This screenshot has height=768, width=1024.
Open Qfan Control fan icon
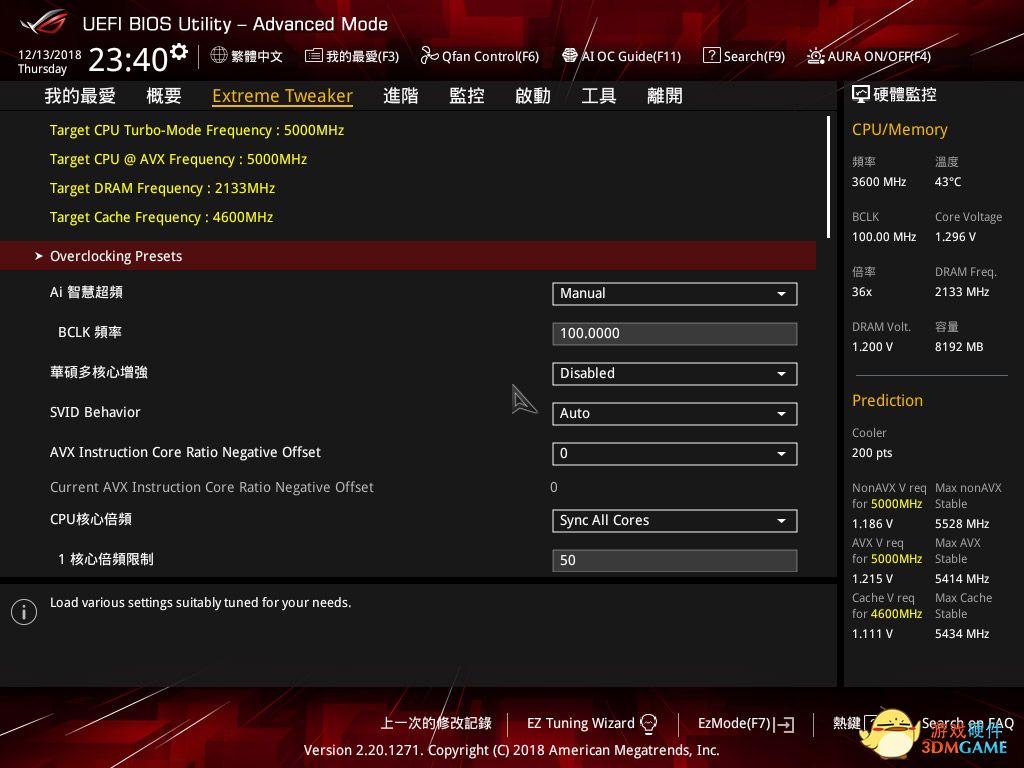pyautogui.click(x=429, y=56)
